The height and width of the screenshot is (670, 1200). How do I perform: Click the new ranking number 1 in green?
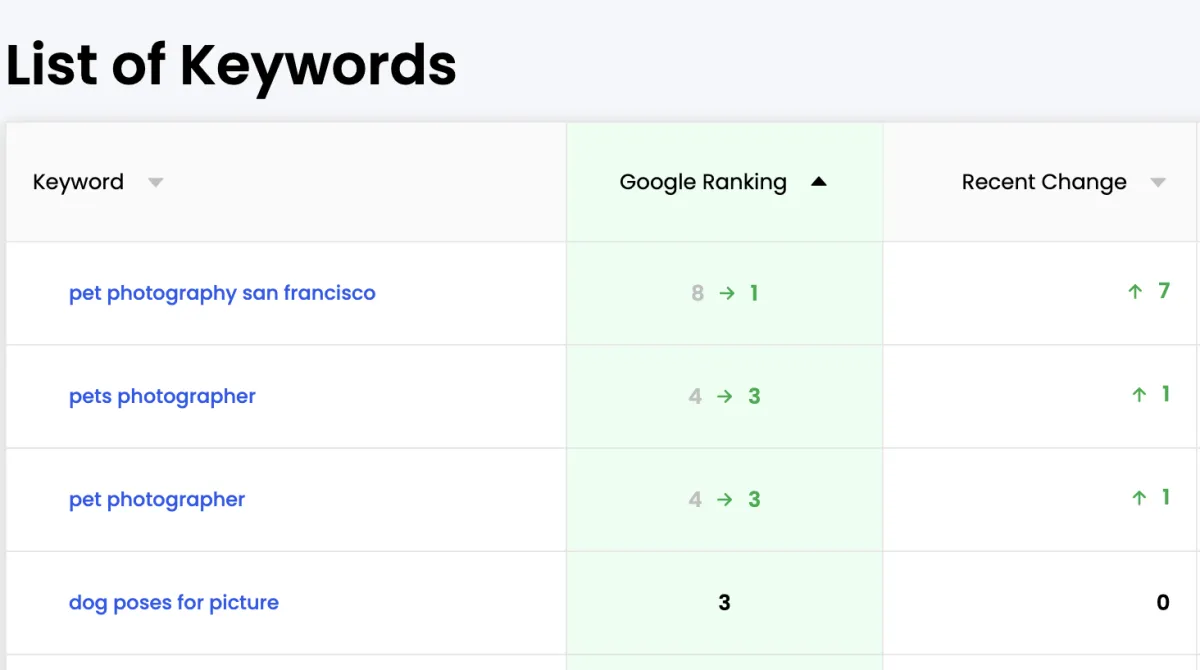pos(754,293)
